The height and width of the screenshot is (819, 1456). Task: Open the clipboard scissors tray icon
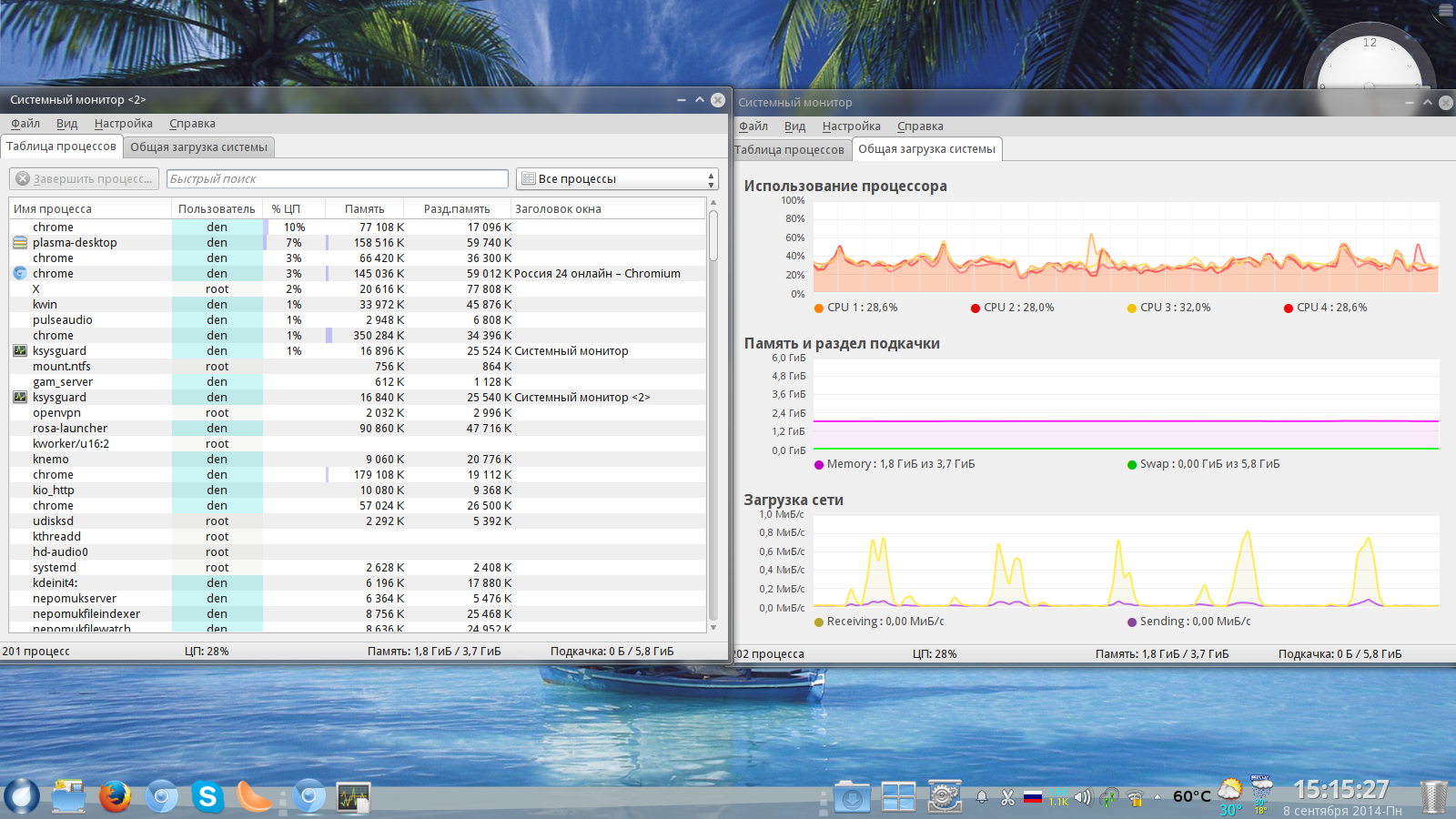click(x=1007, y=798)
